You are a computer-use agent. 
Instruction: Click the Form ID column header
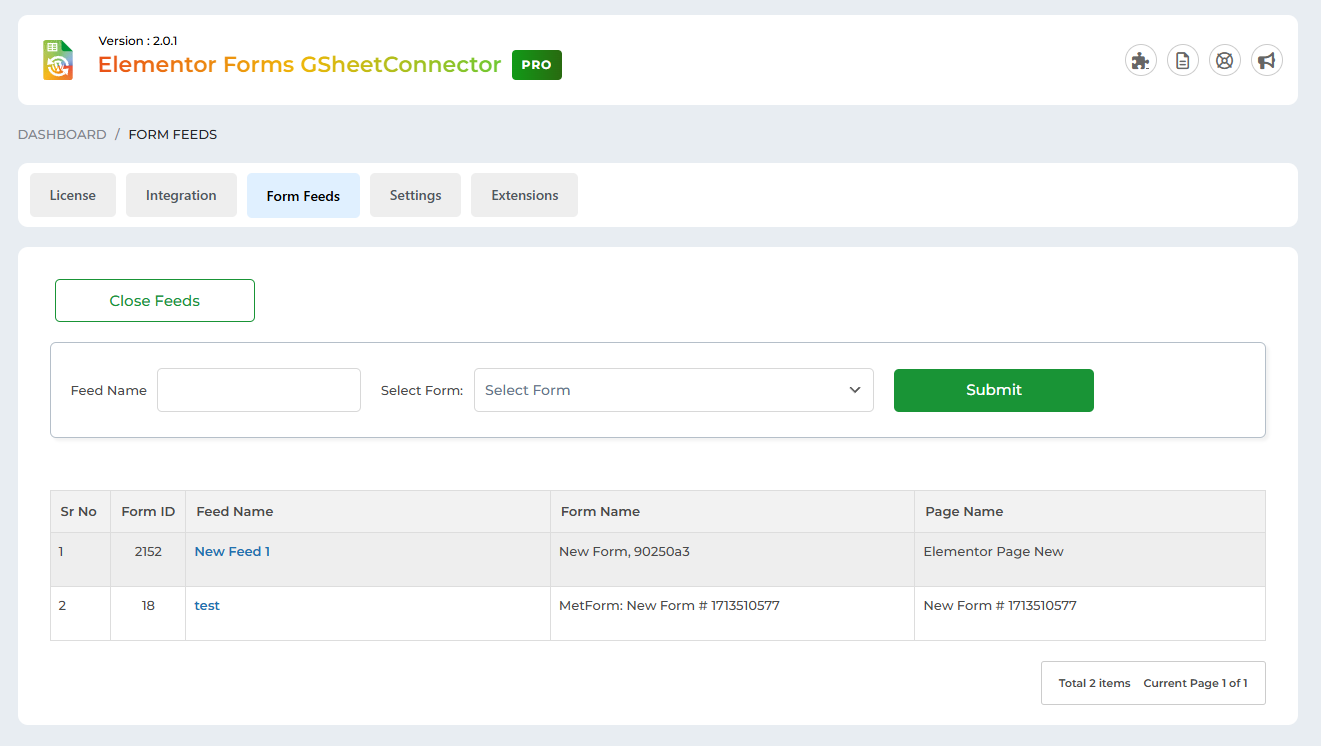coord(148,512)
